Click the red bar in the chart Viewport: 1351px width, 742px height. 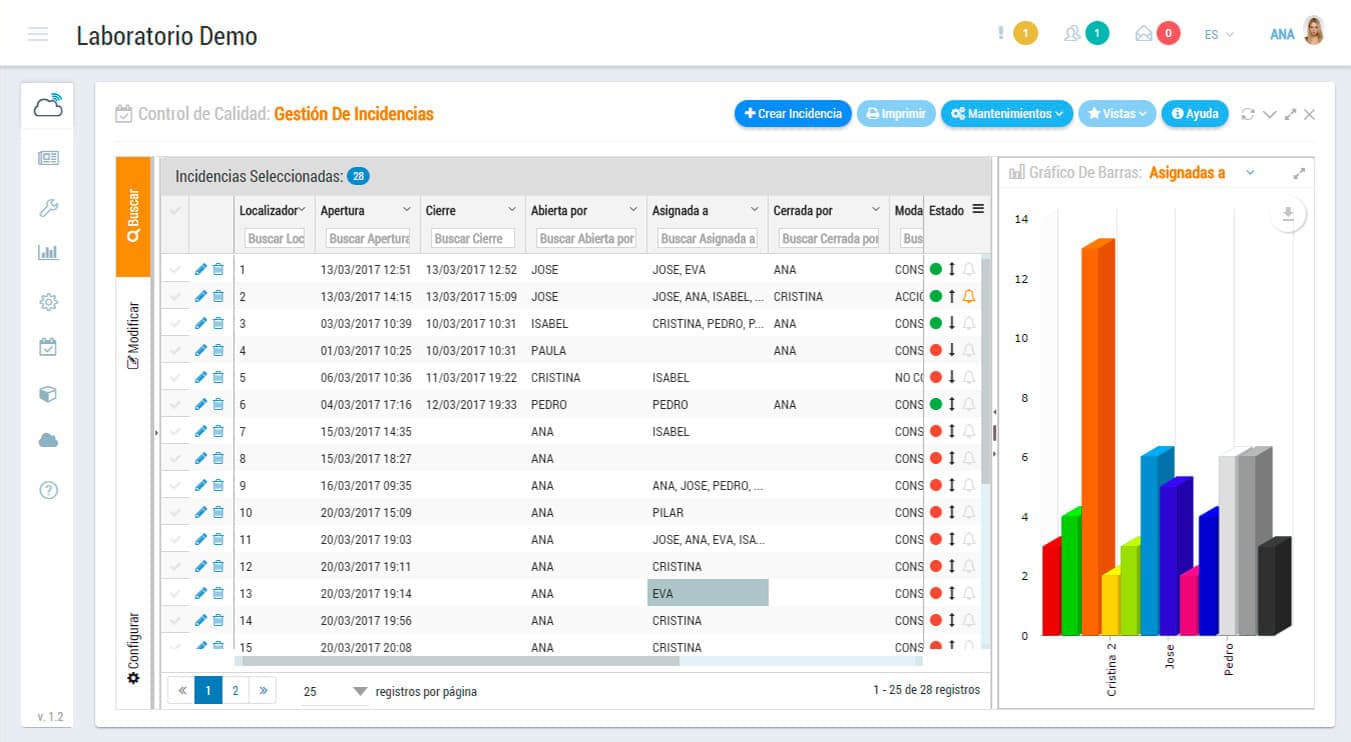[x=1050, y=590]
